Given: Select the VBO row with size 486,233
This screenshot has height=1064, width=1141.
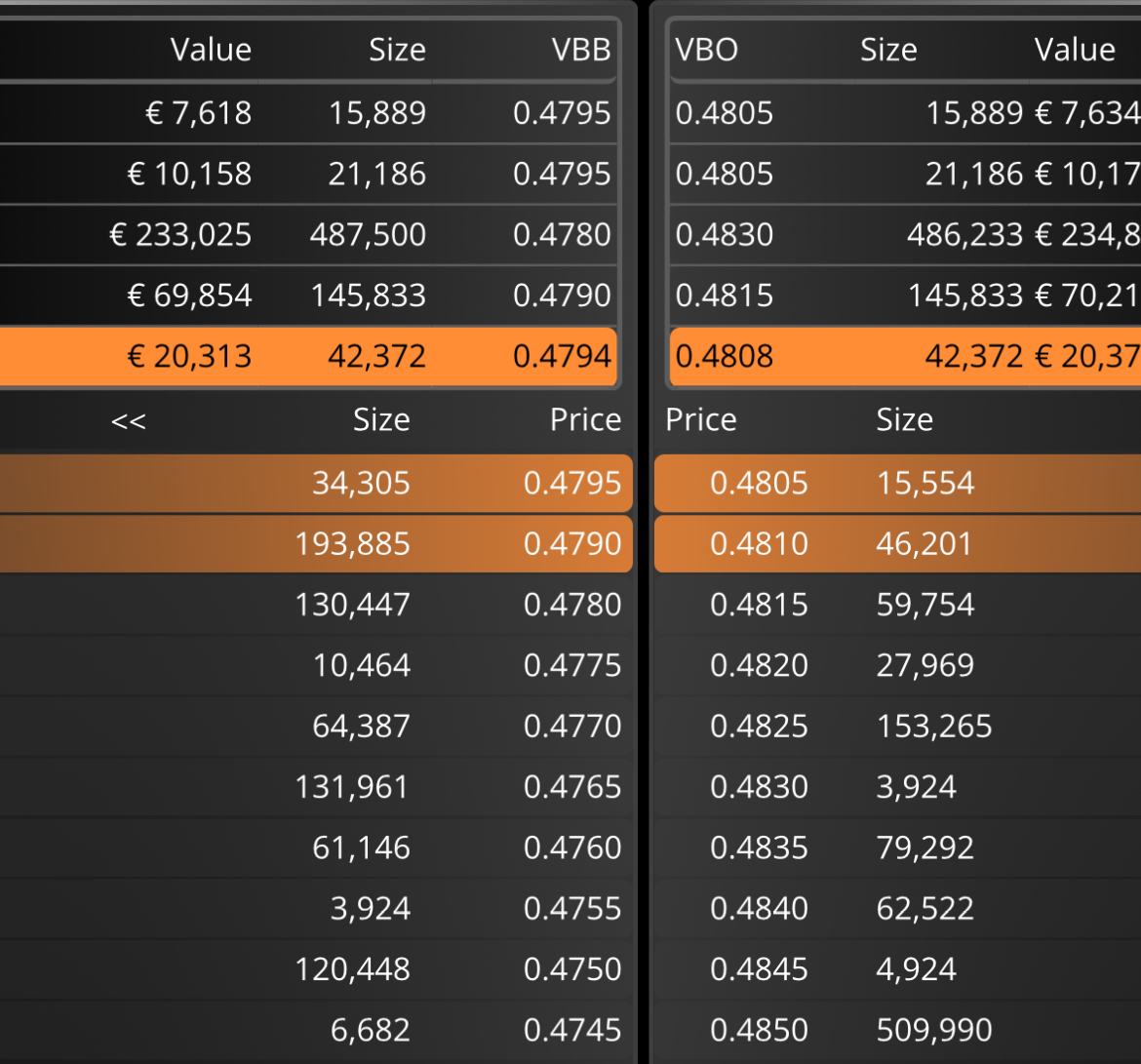Looking at the screenshot, I should (905, 234).
